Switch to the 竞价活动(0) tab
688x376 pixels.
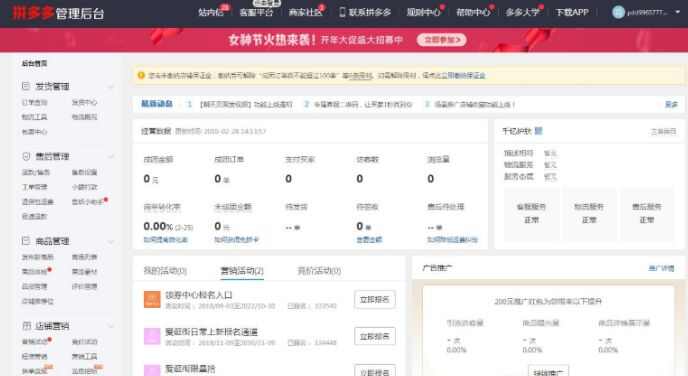click(319, 271)
